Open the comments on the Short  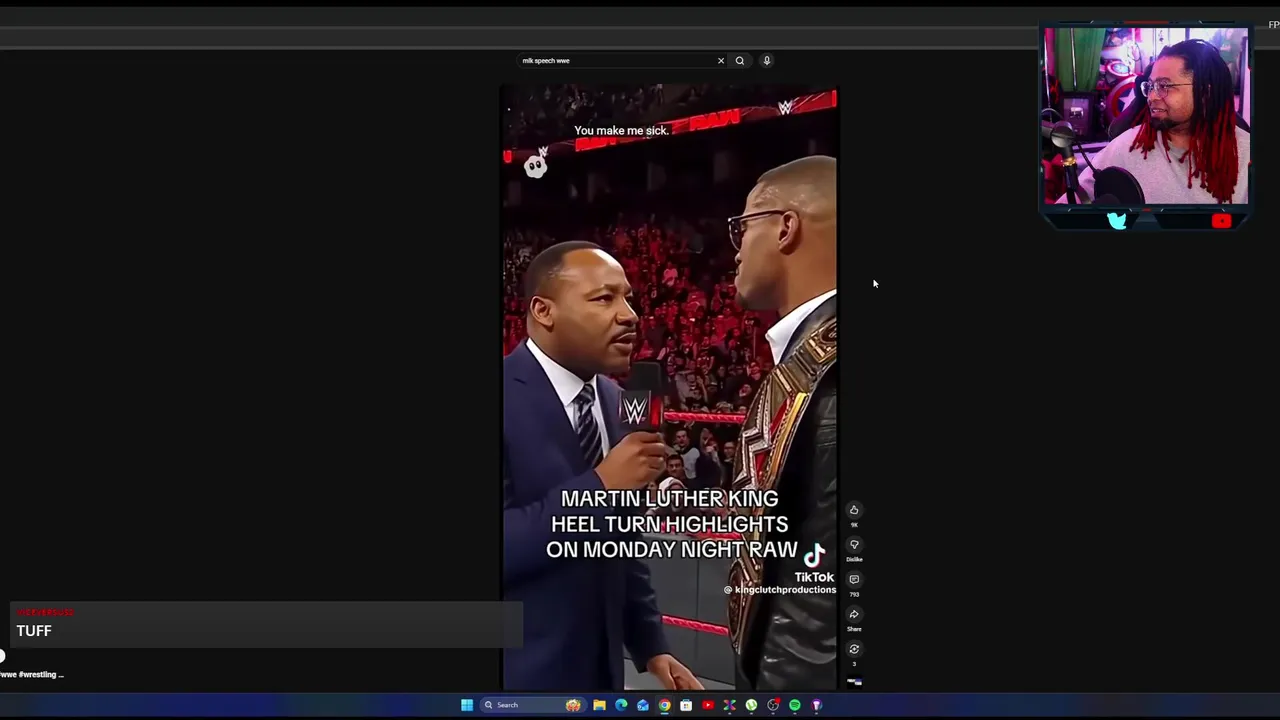(854, 579)
